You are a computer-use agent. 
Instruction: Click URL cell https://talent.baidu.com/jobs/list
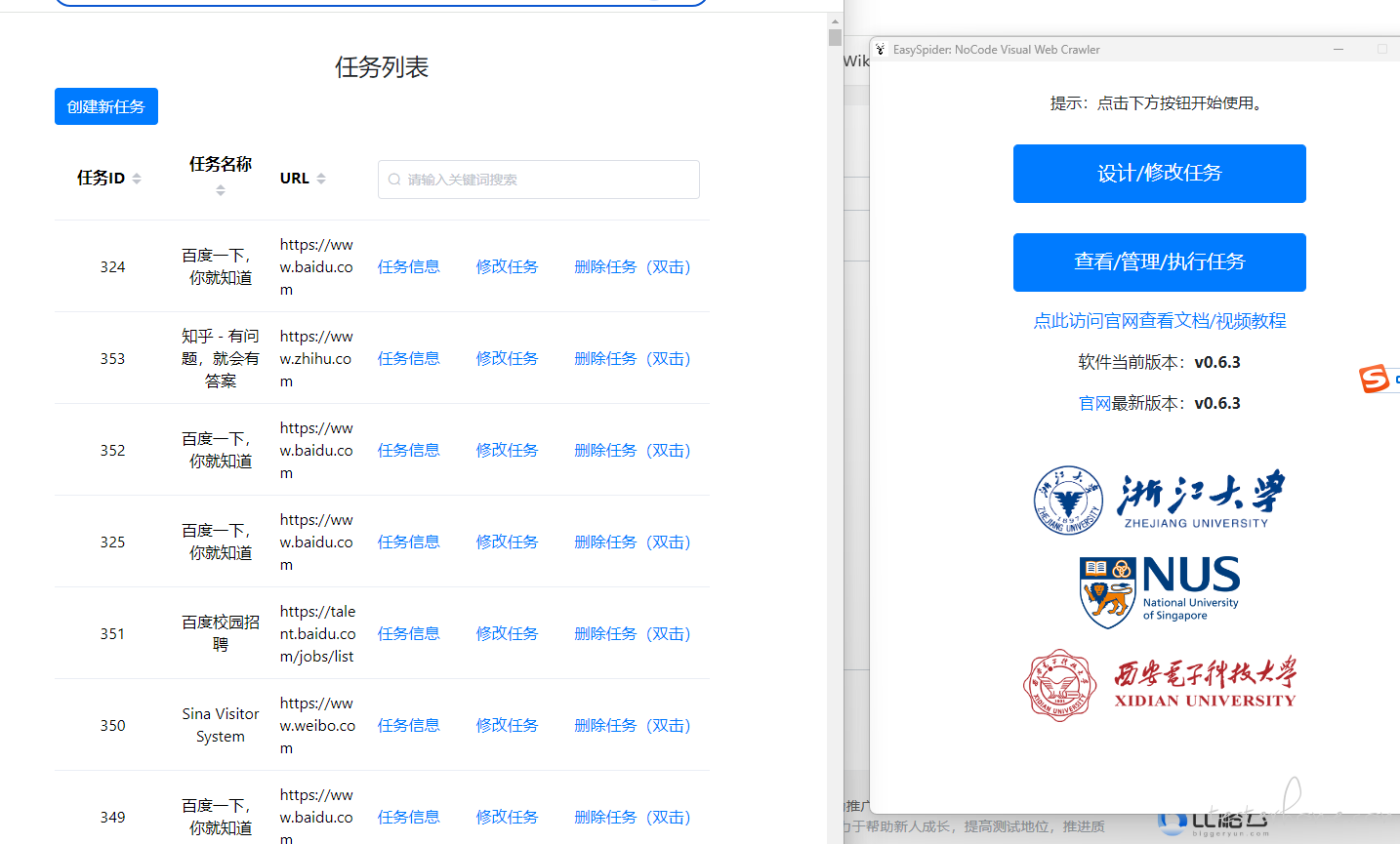(317, 633)
